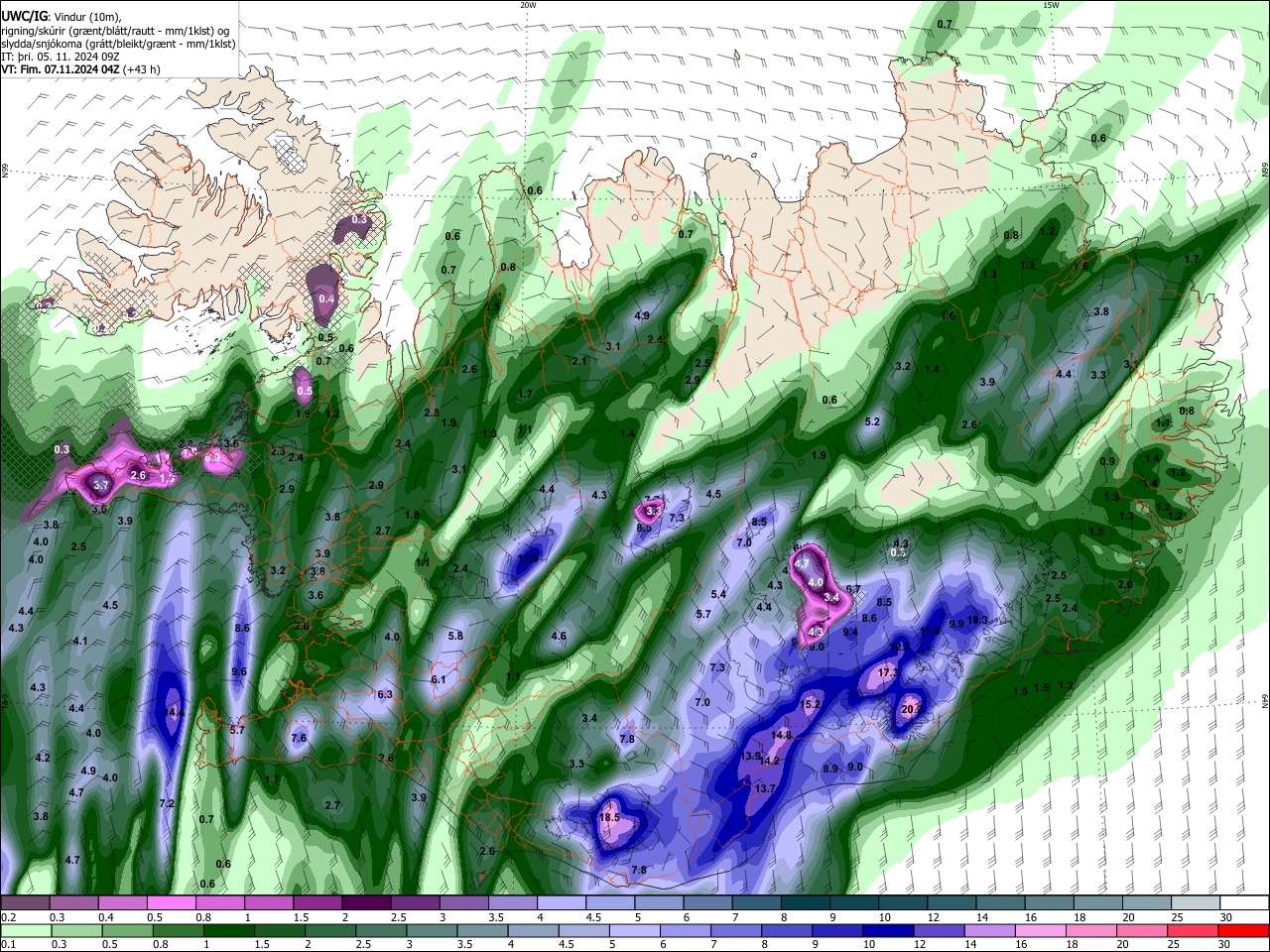Image resolution: width=1270 pixels, height=952 pixels.
Task: Click the light pink 16 swatch in lower legend row
Action: click(x=1039, y=930)
